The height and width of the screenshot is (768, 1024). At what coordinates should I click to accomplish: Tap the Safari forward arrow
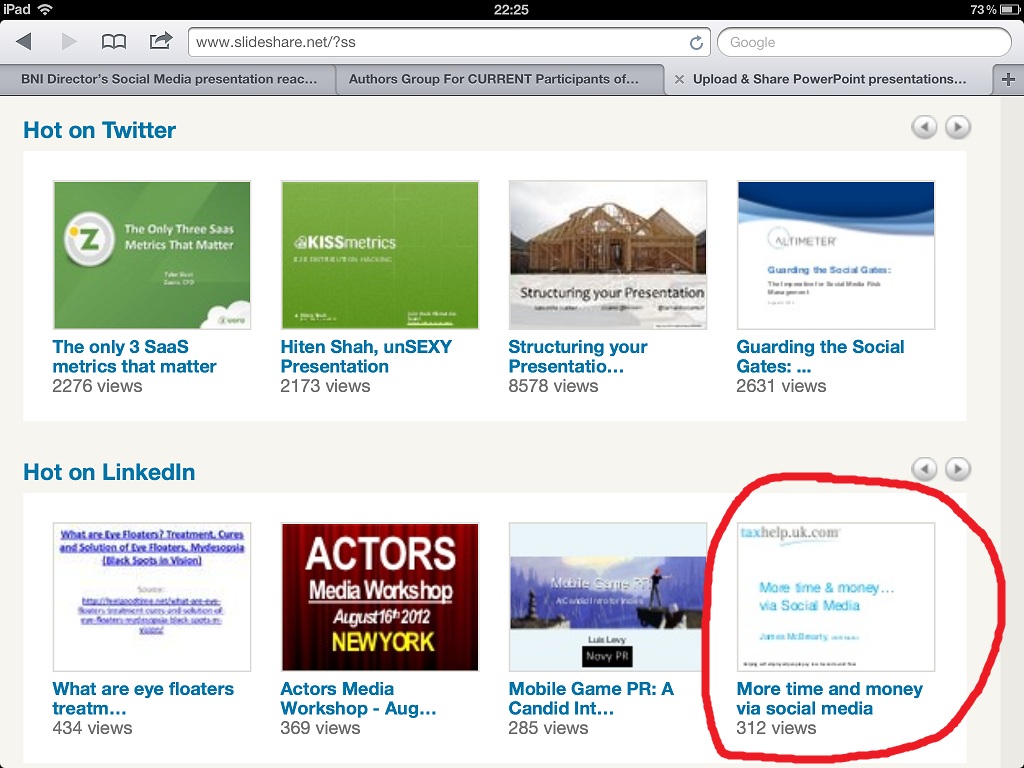[x=69, y=42]
